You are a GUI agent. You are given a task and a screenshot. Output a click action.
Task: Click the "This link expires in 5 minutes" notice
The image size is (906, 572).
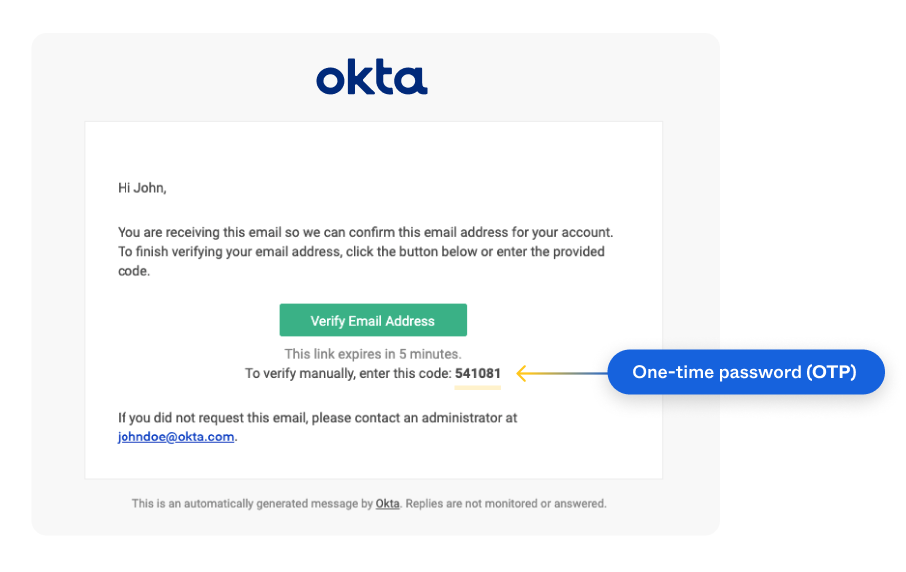[x=372, y=354]
